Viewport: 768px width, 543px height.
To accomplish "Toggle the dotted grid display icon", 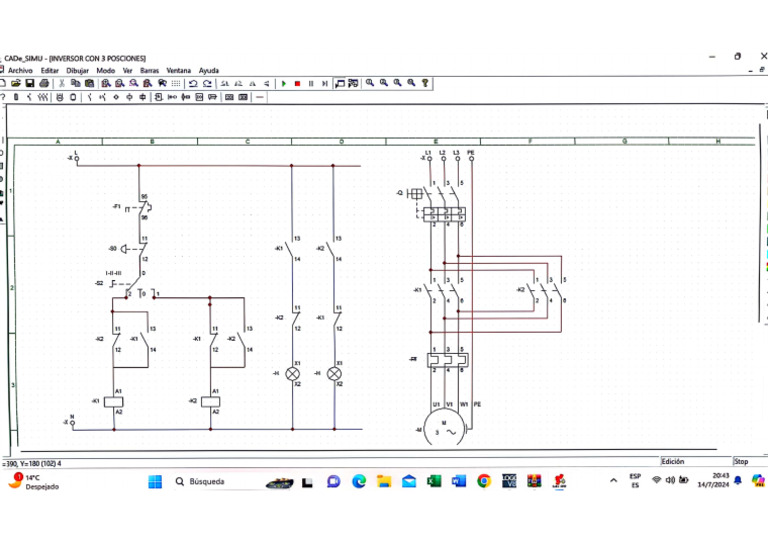I will (x=176, y=84).
